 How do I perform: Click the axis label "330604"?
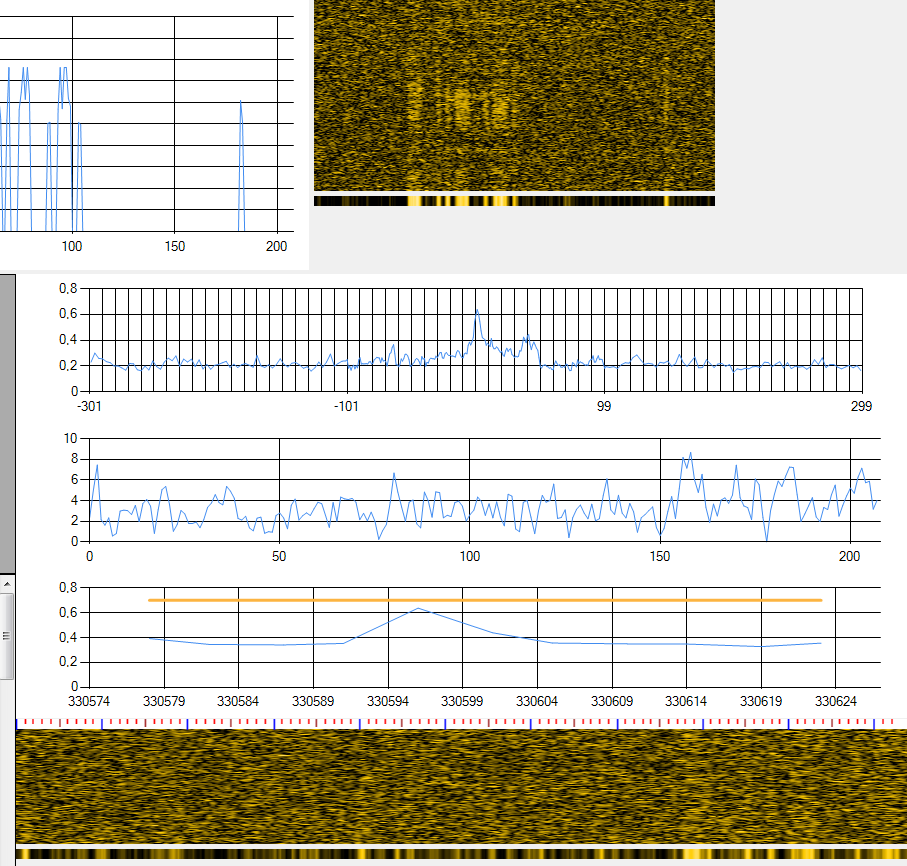537,701
